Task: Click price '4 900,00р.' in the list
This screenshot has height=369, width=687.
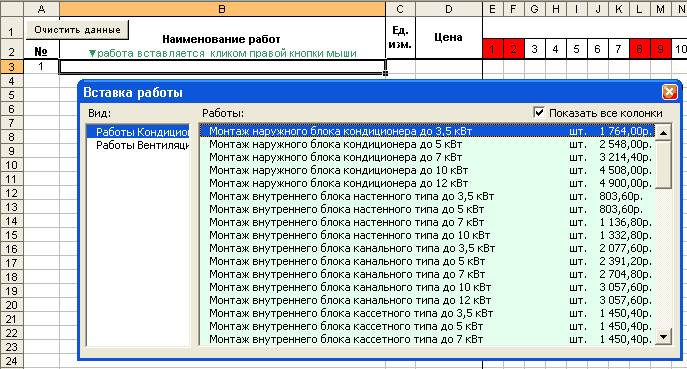Action: click(x=626, y=183)
